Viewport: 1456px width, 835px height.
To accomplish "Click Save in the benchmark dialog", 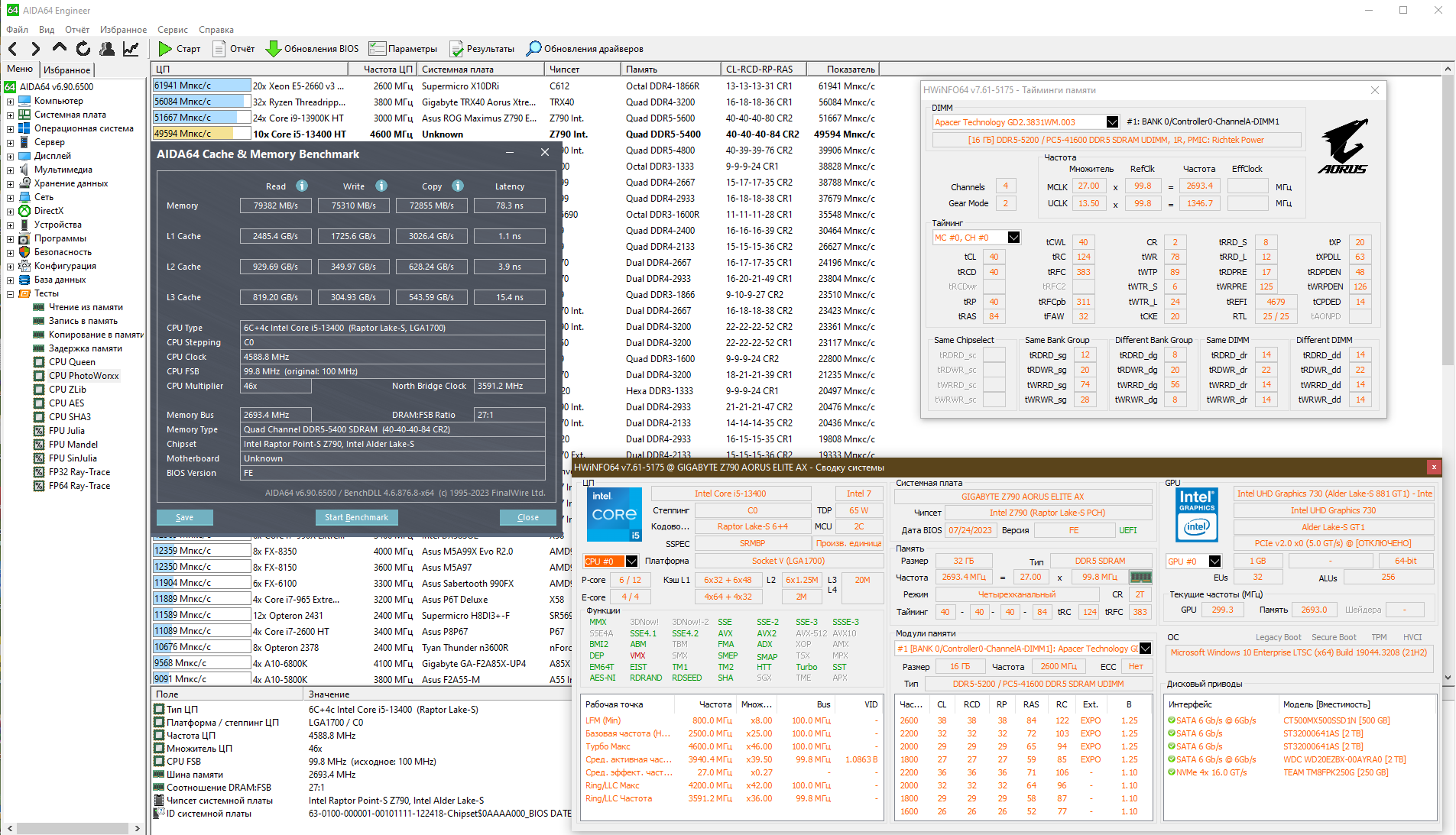I will [184, 517].
